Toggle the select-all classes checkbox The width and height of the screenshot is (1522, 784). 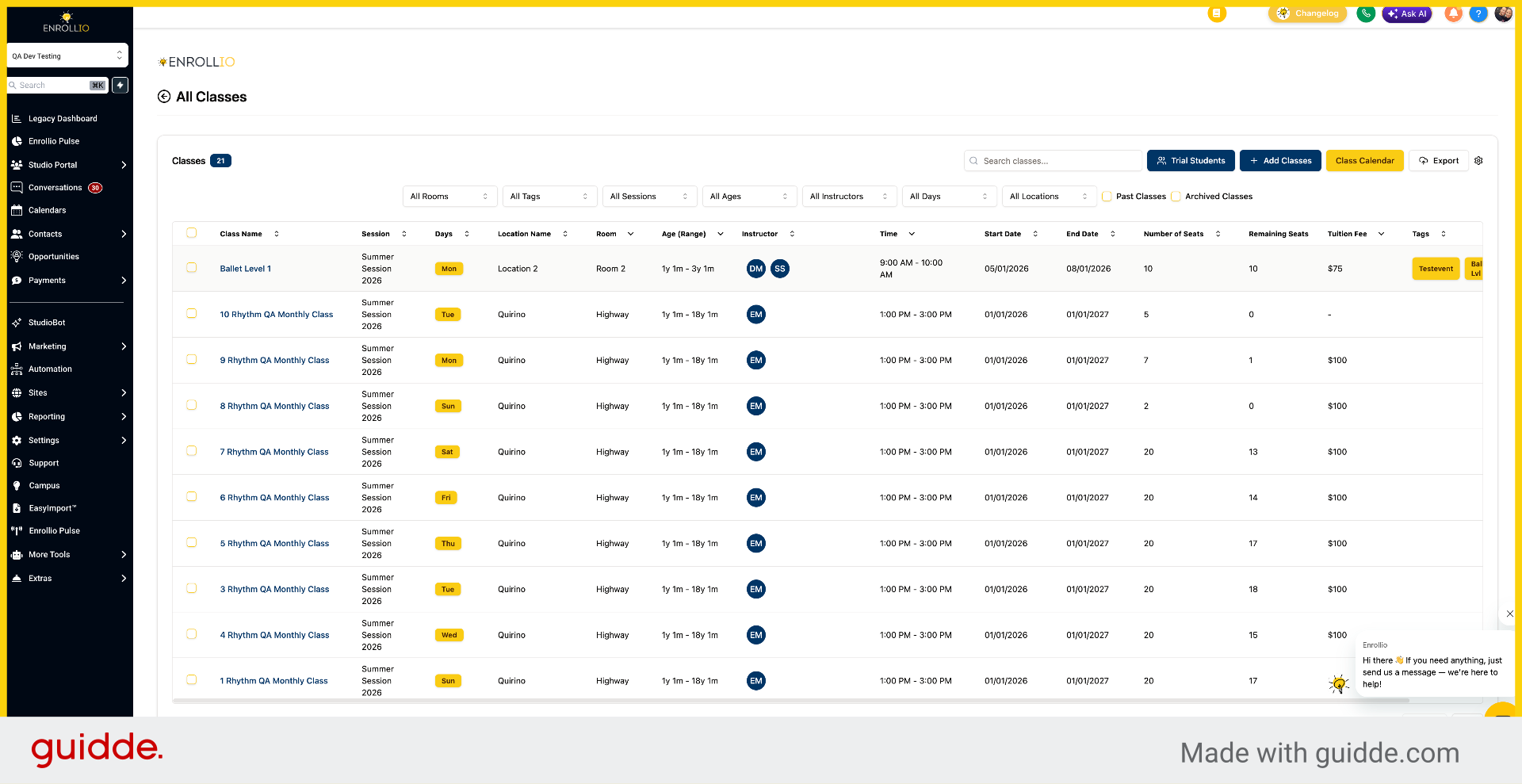[191, 233]
